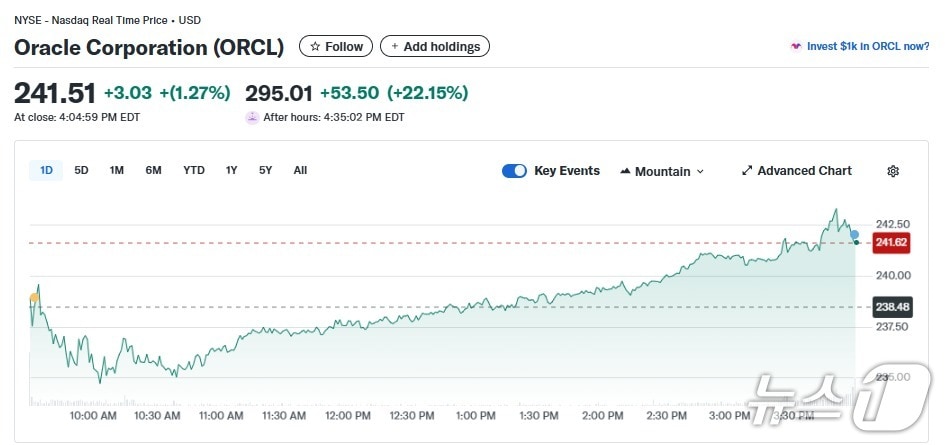Click the red 241.62 price label
This screenshot has width=945, height=445.
coord(890,242)
